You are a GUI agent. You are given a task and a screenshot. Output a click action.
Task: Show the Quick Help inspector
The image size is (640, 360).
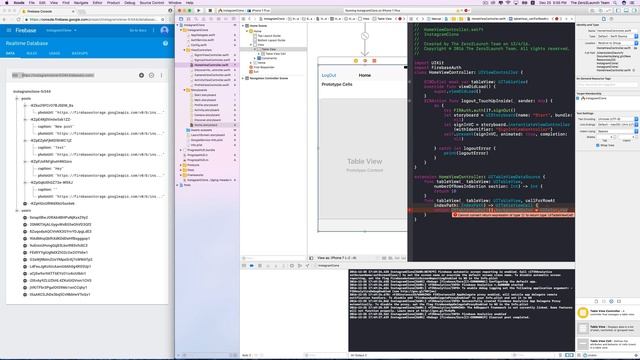click(x=612, y=19)
